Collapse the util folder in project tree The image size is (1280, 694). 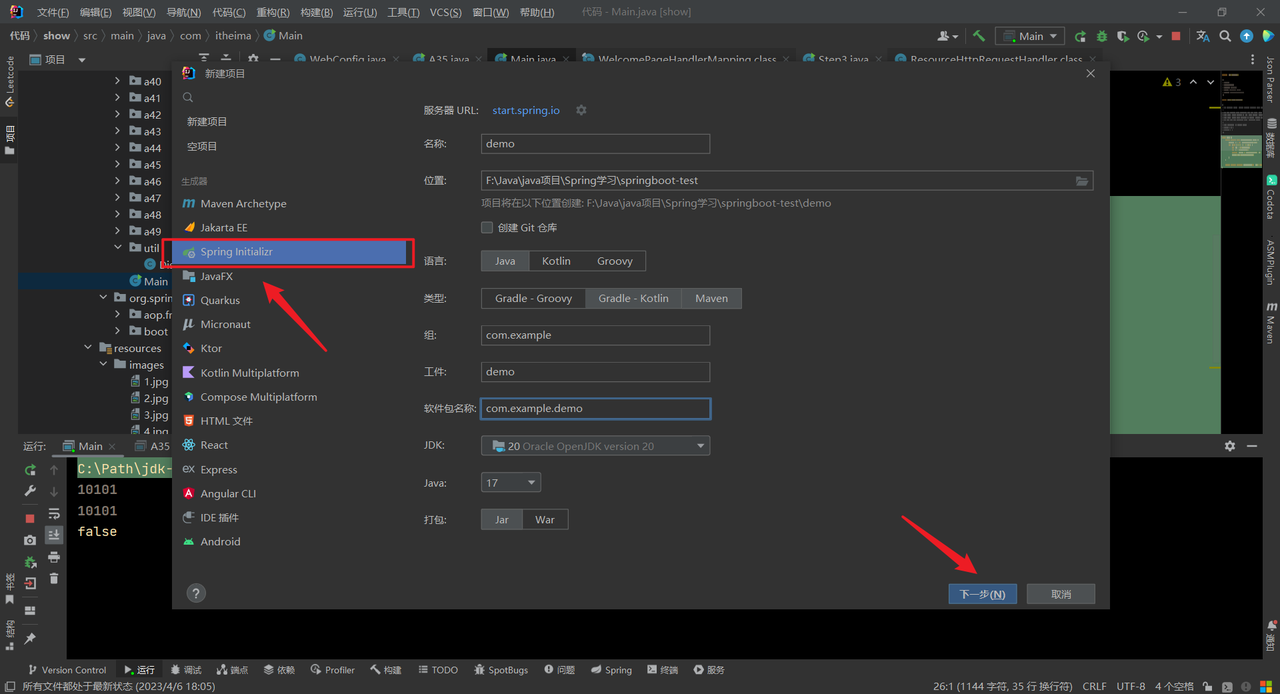pos(118,248)
